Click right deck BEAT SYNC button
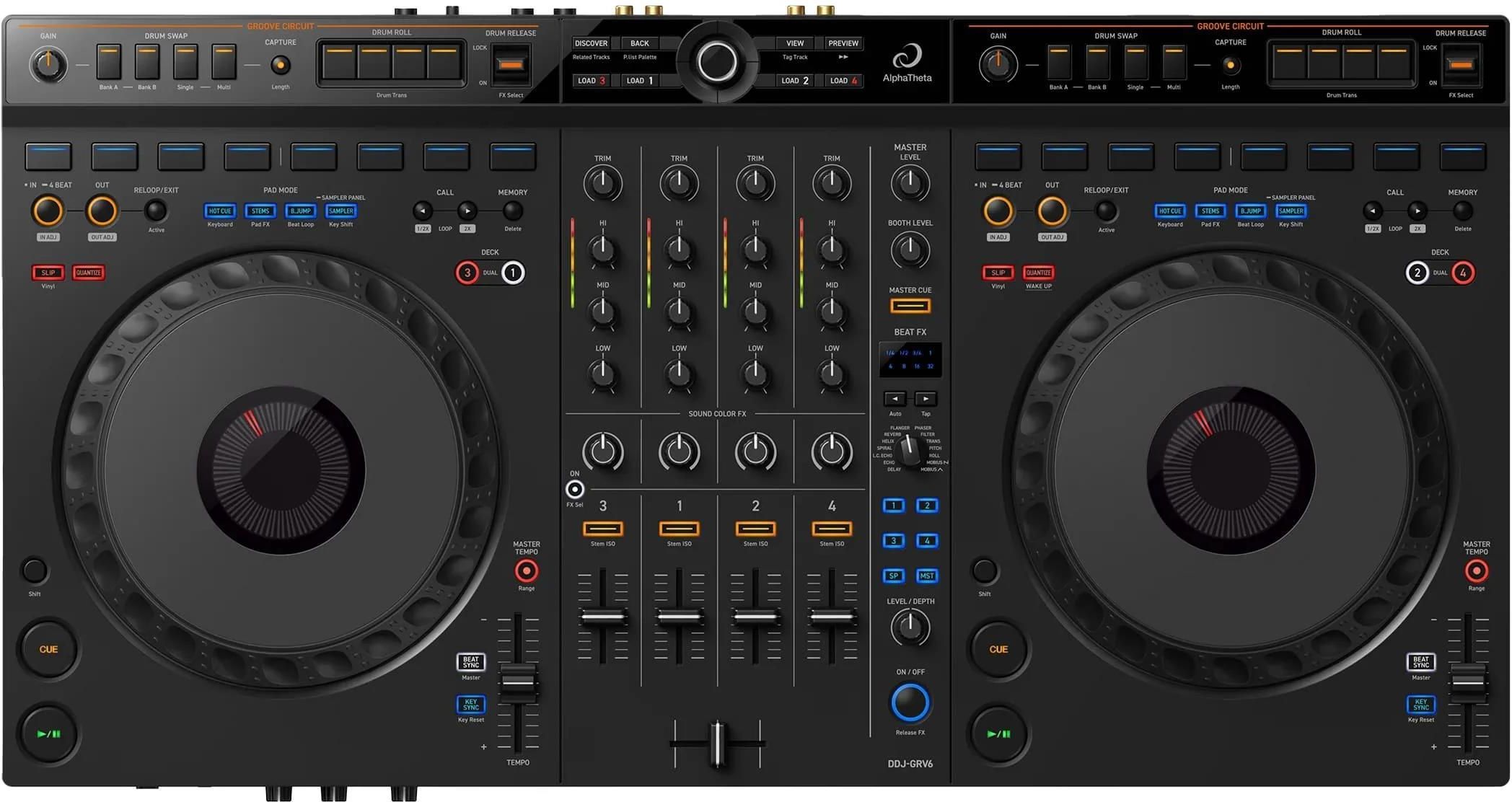This screenshot has height=802, width=1512. [x=1421, y=661]
